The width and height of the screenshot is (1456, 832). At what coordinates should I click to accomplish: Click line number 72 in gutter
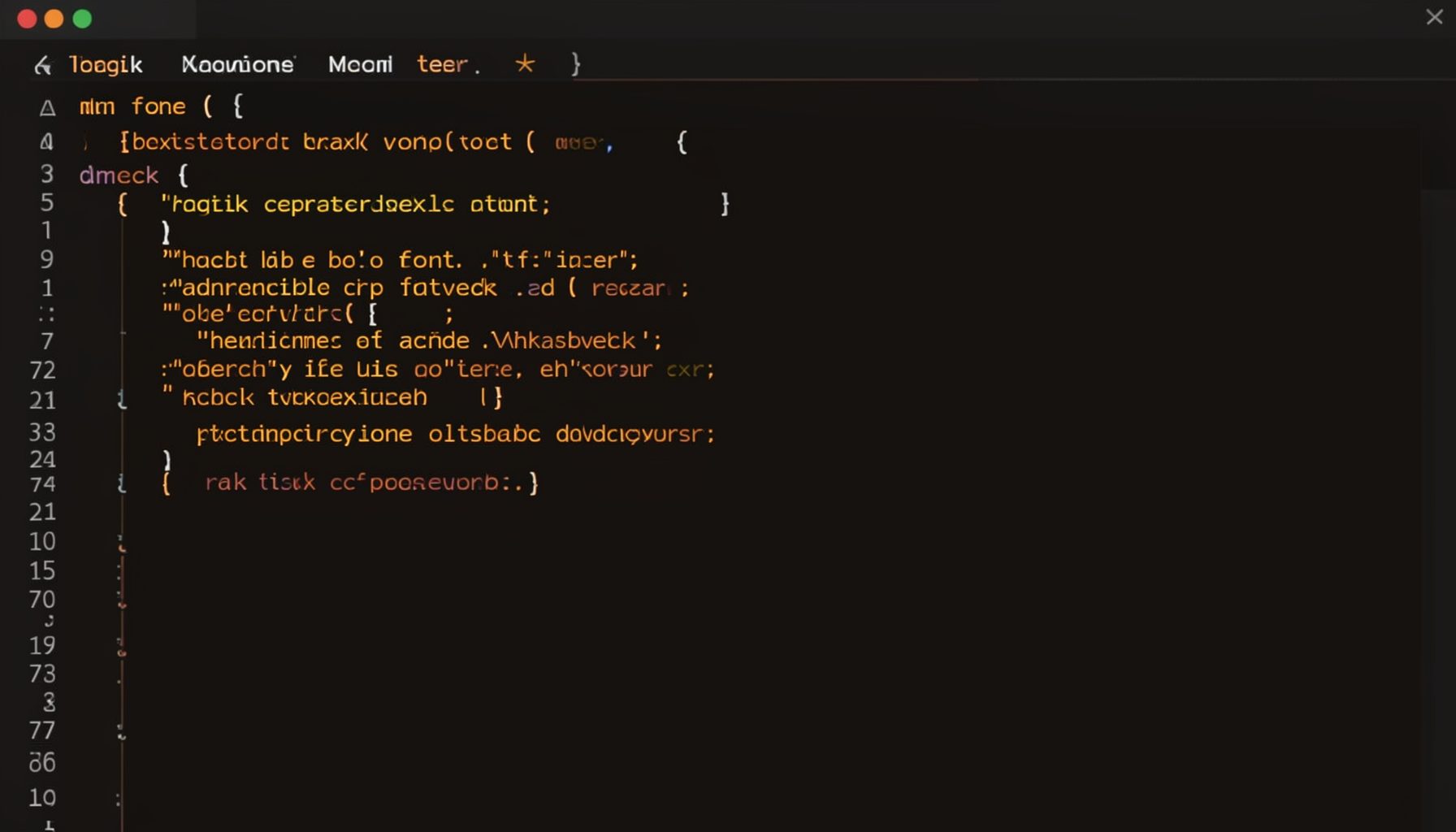click(42, 370)
